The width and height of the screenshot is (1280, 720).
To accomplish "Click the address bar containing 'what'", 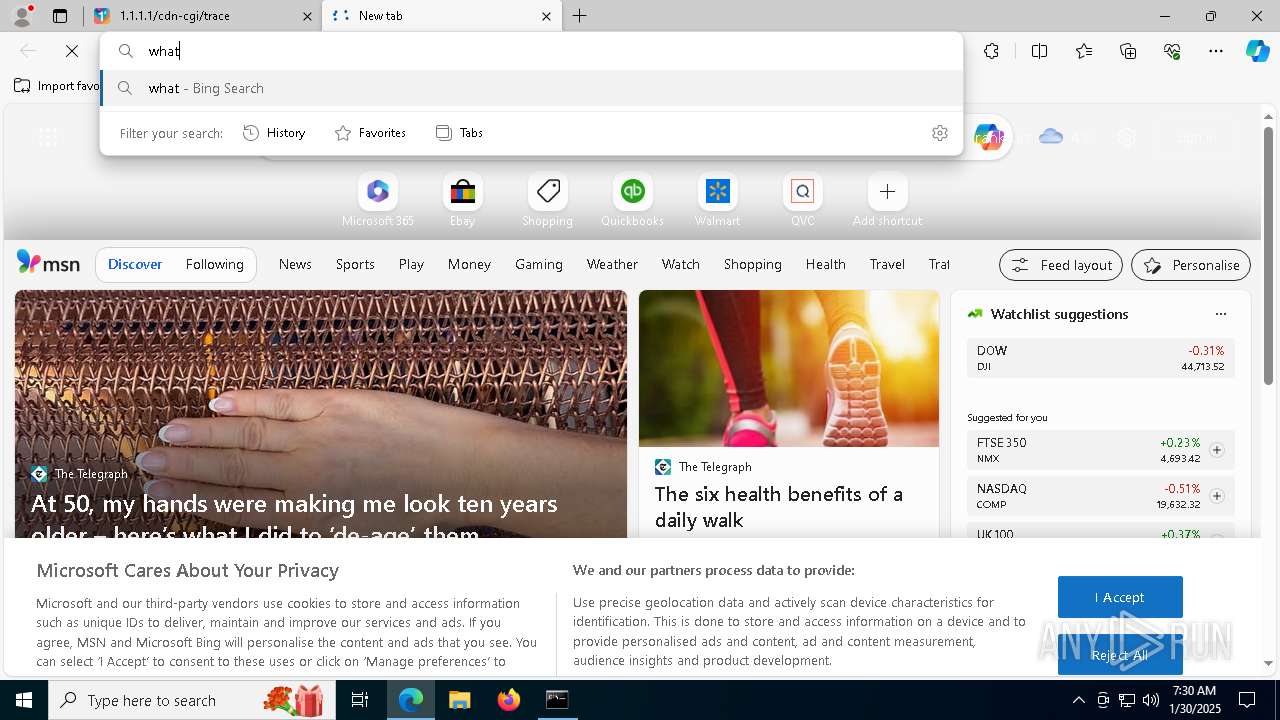I will (x=532, y=51).
